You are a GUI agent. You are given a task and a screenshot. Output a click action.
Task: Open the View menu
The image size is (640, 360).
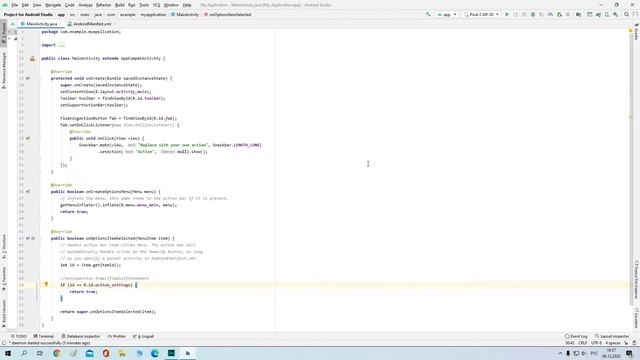(37, 5)
